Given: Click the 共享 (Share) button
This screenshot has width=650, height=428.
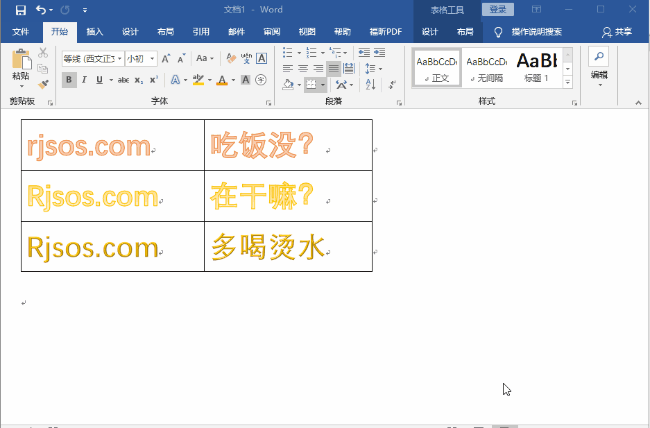Looking at the screenshot, I should coord(617,32).
